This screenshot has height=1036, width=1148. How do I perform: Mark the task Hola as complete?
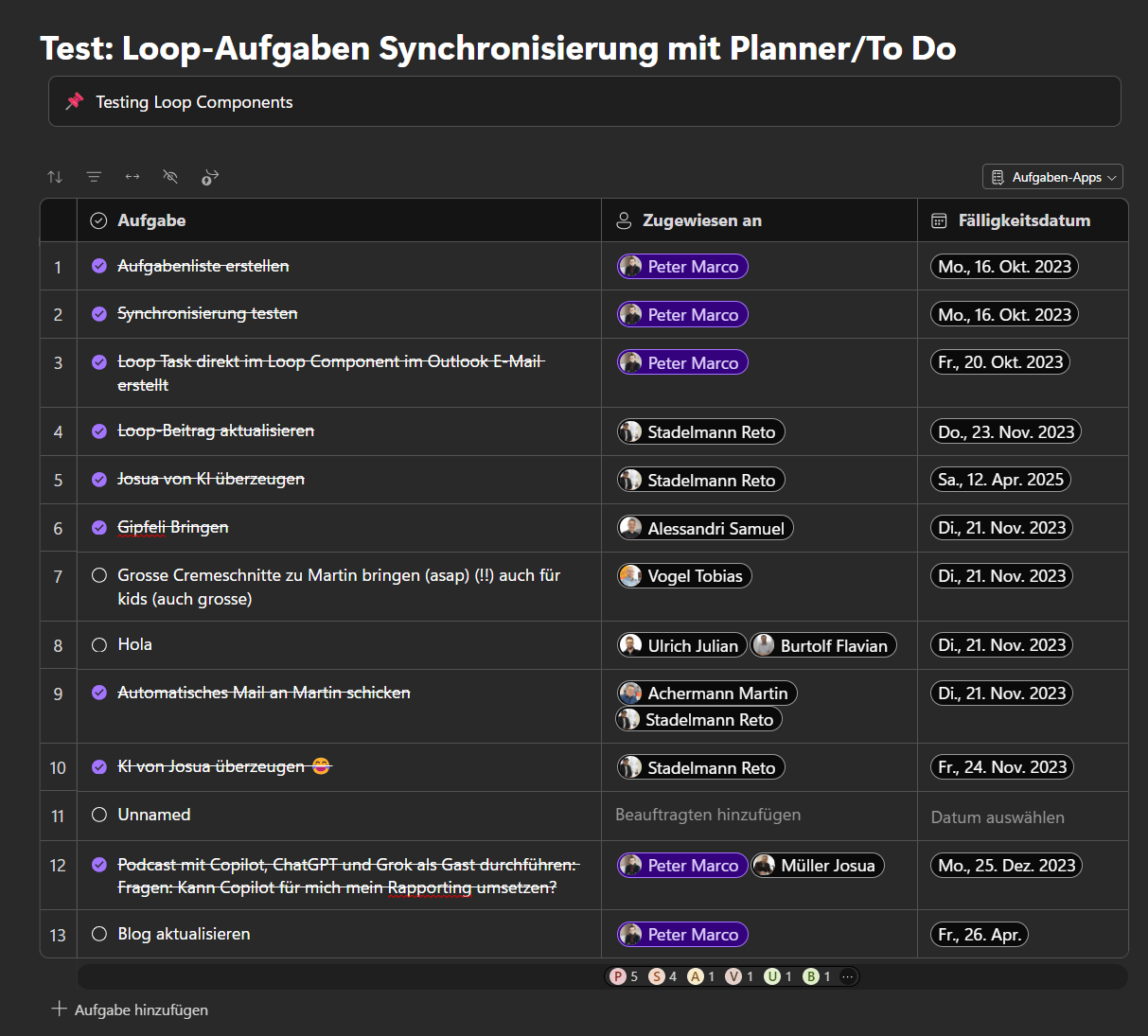[x=98, y=644]
